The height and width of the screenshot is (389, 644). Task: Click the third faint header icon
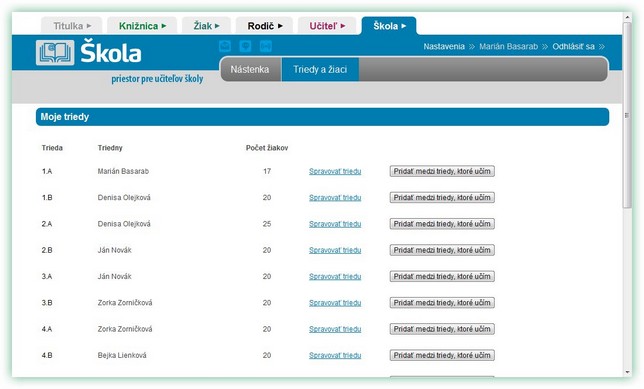(266, 46)
